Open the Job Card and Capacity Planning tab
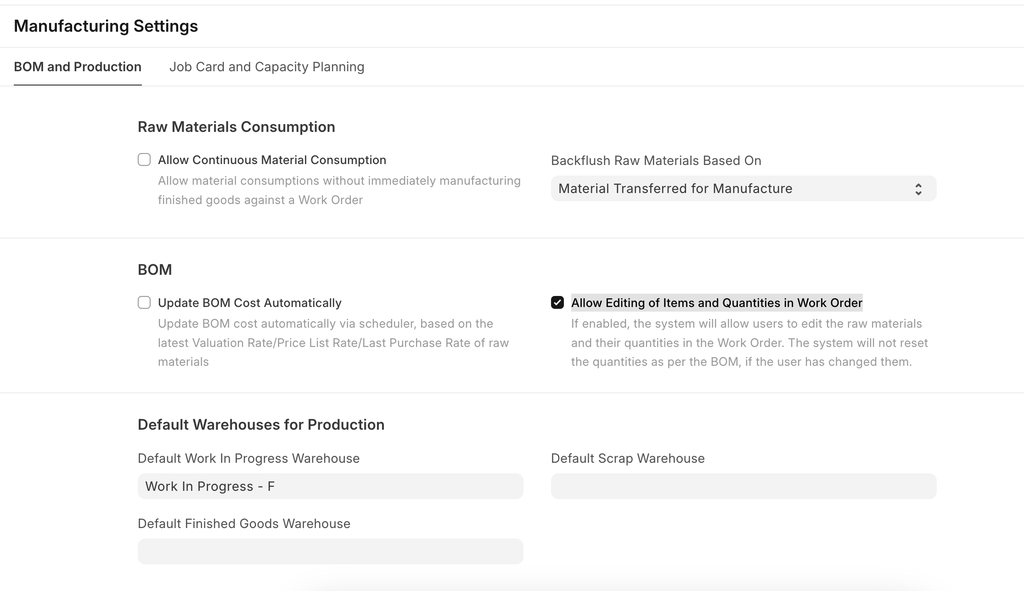The image size is (1024, 591). (266, 67)
